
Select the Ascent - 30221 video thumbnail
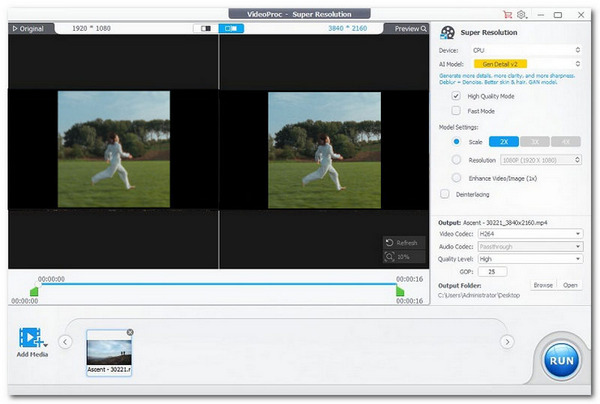[109, 352]
